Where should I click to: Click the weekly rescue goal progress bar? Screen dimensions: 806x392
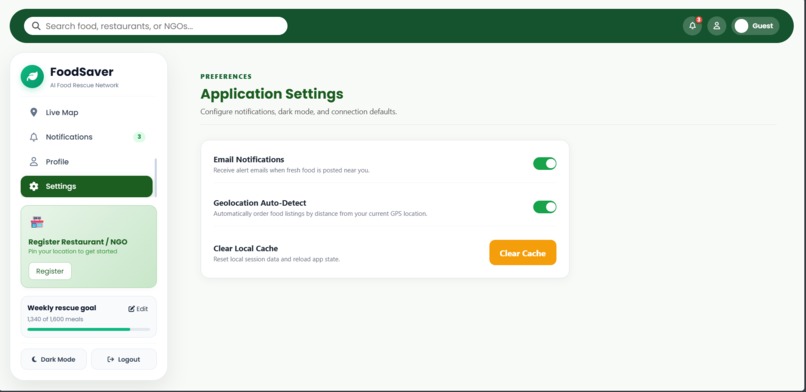click(x=89, y=329)
